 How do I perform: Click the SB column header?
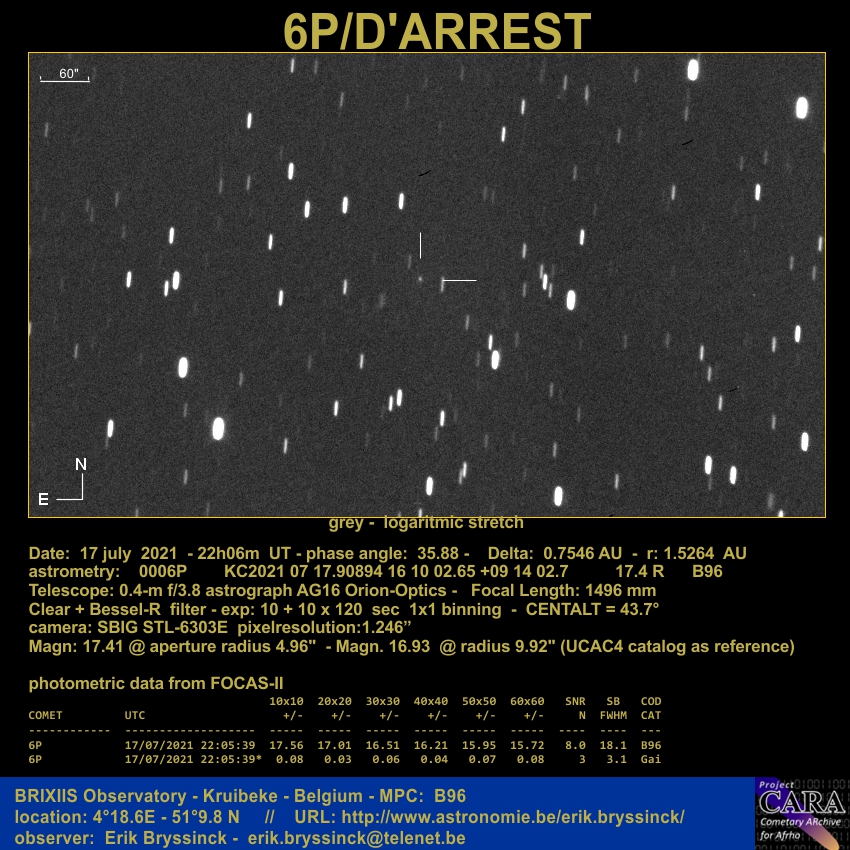click(613, 701)
